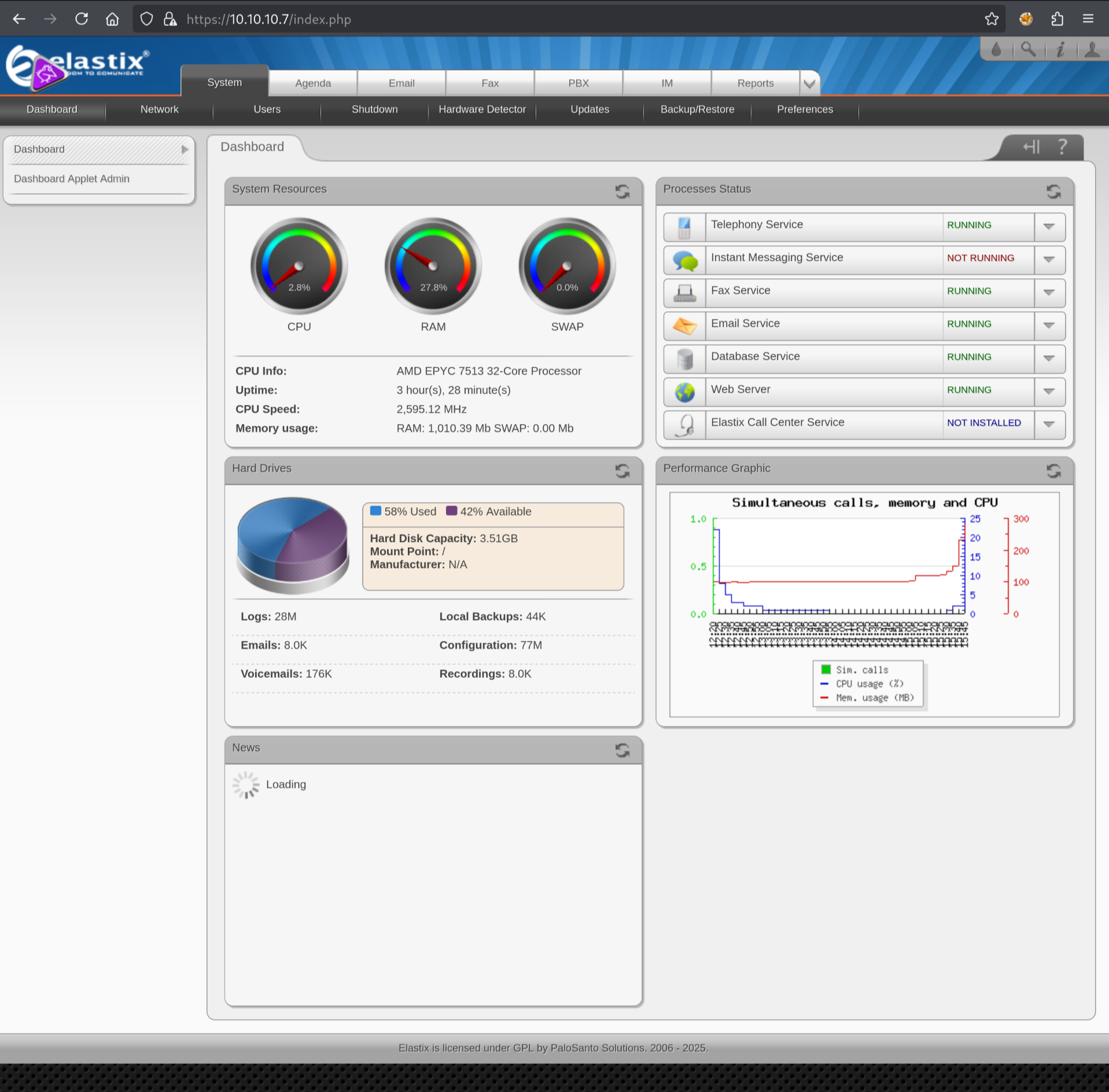1109x1092 pixels.
Task: Click the Database Service cylinder icon
Action: pyautogui.click(x=684, y=359)
